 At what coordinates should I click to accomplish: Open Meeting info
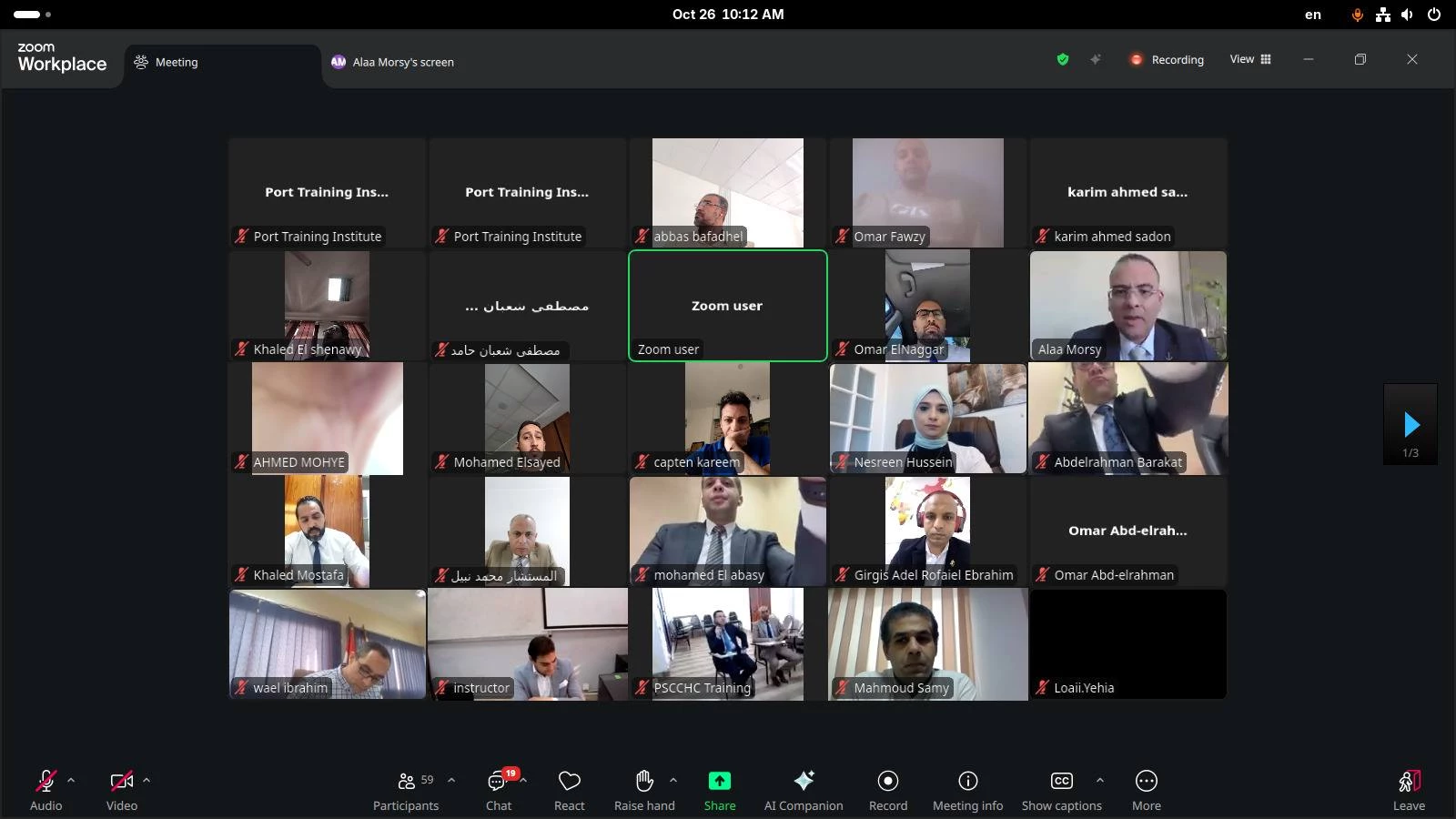coord(967,789)
